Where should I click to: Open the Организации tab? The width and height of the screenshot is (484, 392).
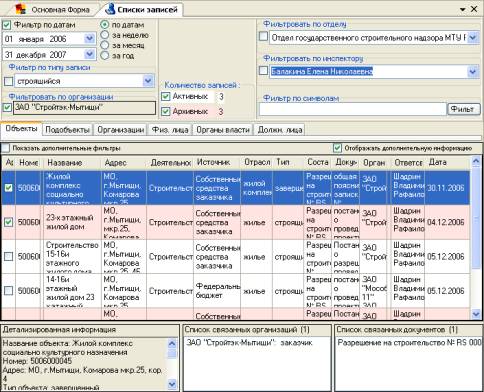pyautogui.click(x=120, y=130)
